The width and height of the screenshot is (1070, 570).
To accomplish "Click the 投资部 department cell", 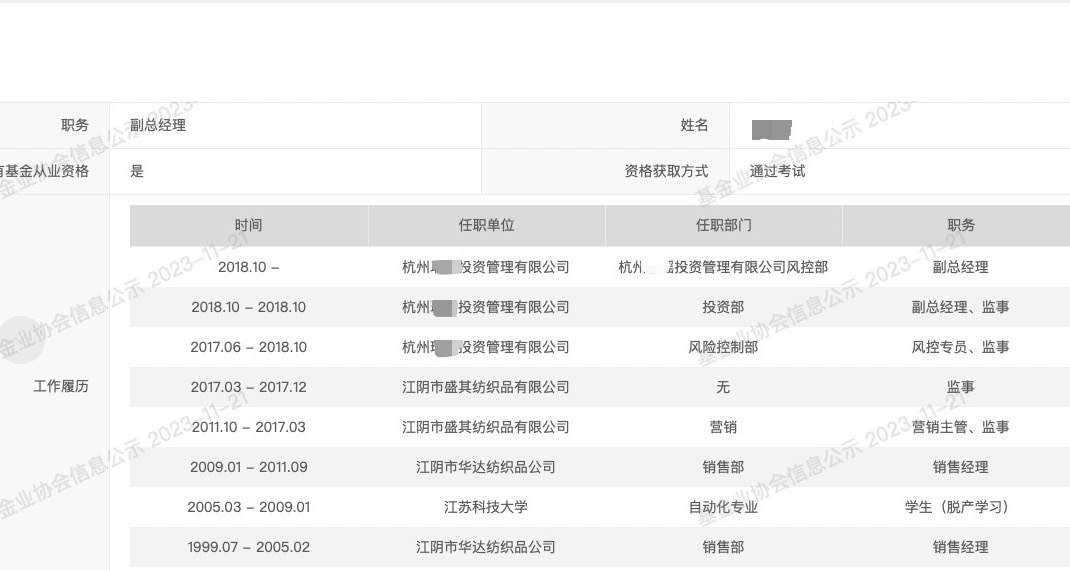I will [723, 307].
